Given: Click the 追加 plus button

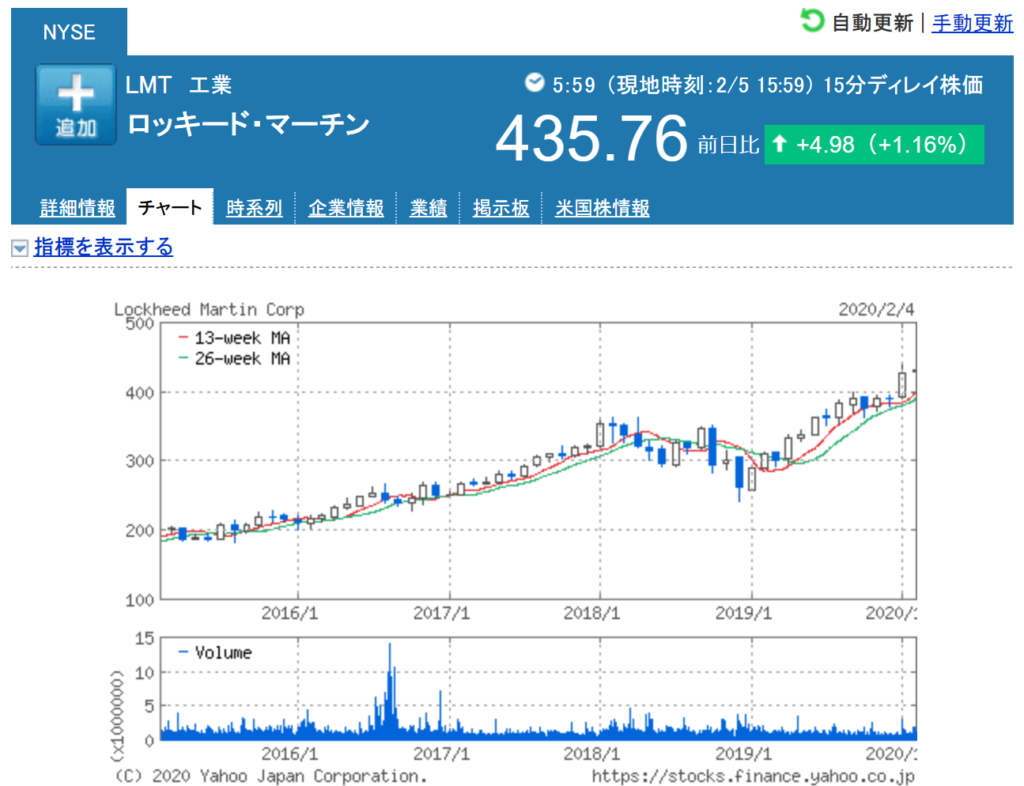Looking at the screenshot, I should pyautogui.click(x=76, y=104).
